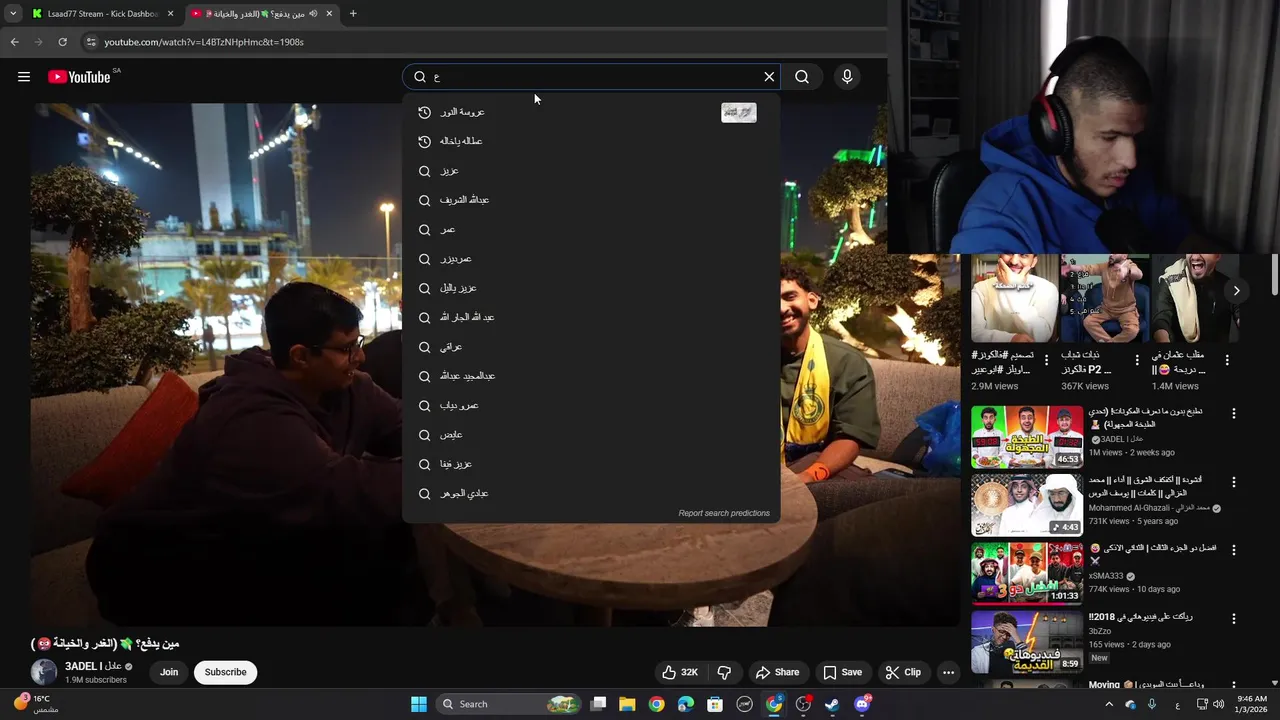Choose the search suggestion 'عزيز فيفا'

click(x=591, y=464)
